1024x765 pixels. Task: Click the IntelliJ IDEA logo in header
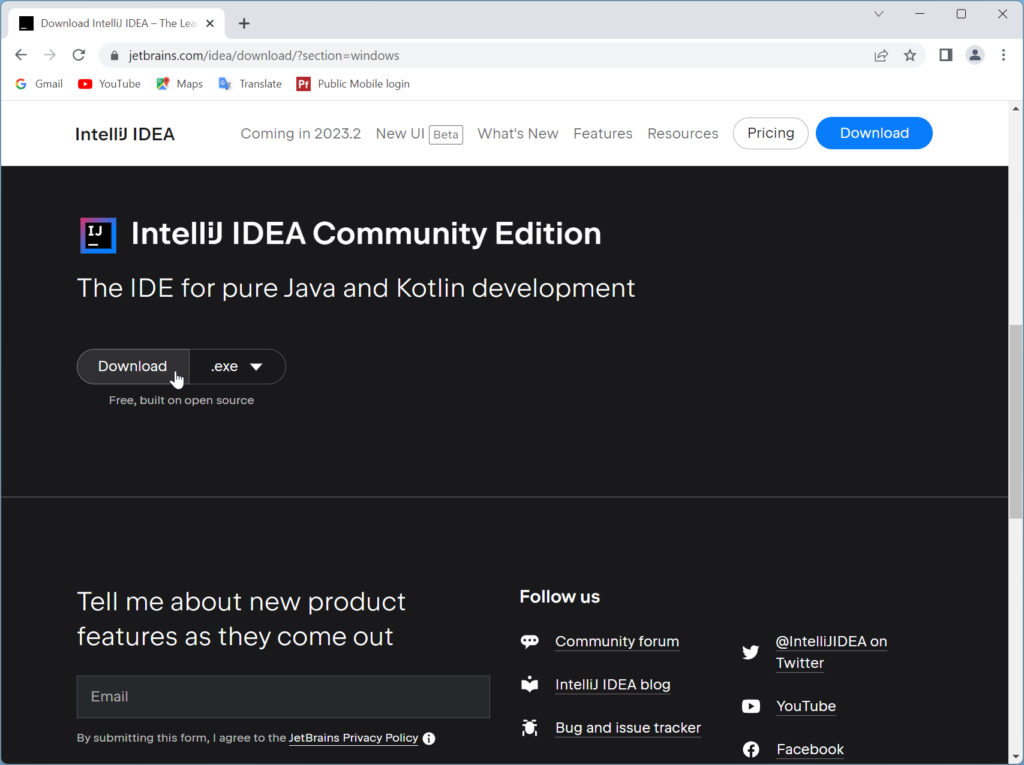click(x=125, y=134)
